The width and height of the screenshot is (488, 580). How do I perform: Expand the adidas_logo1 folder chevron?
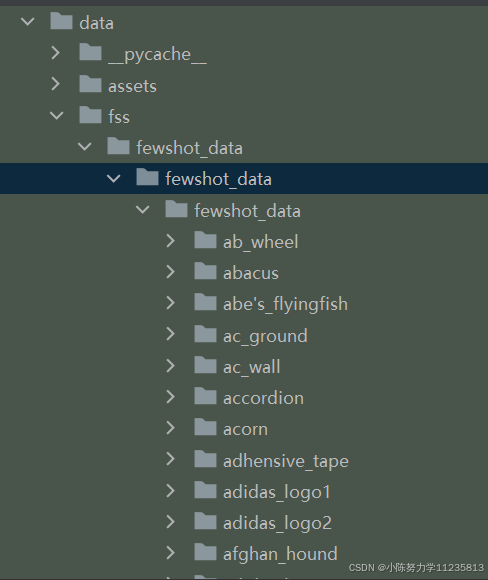click(x=171, y=491)
